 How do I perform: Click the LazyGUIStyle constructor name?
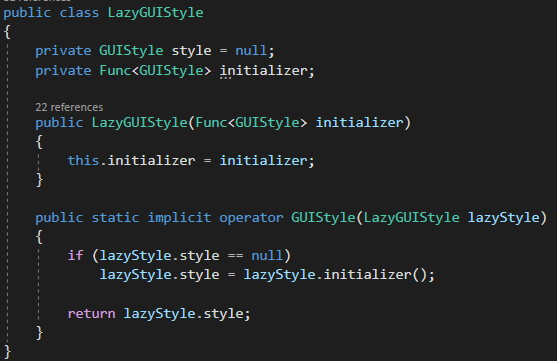(140, 123)
